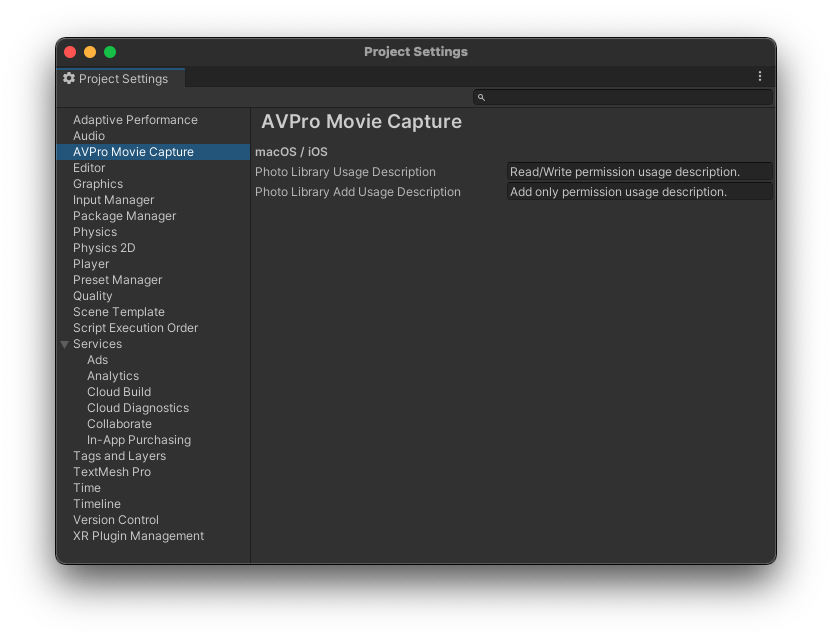The image size is (832, 638).
Task: Edit Photo Library Add Usage Description field
Action: coord(639,192)
